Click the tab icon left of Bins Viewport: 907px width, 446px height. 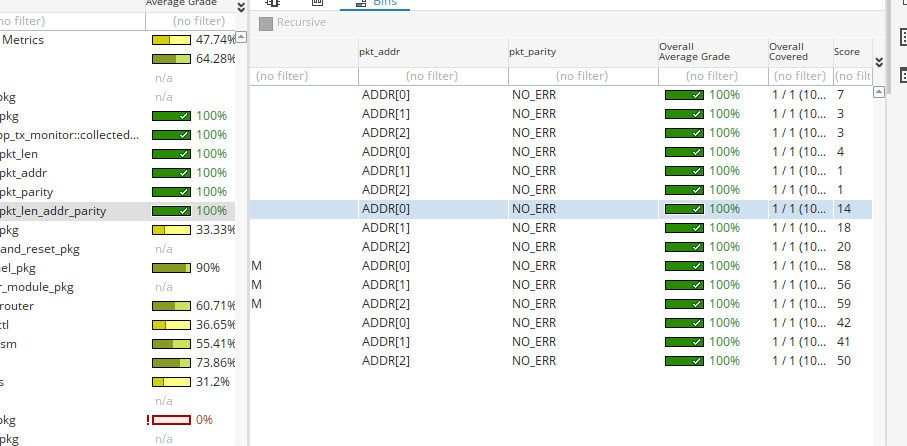point(318,4)
